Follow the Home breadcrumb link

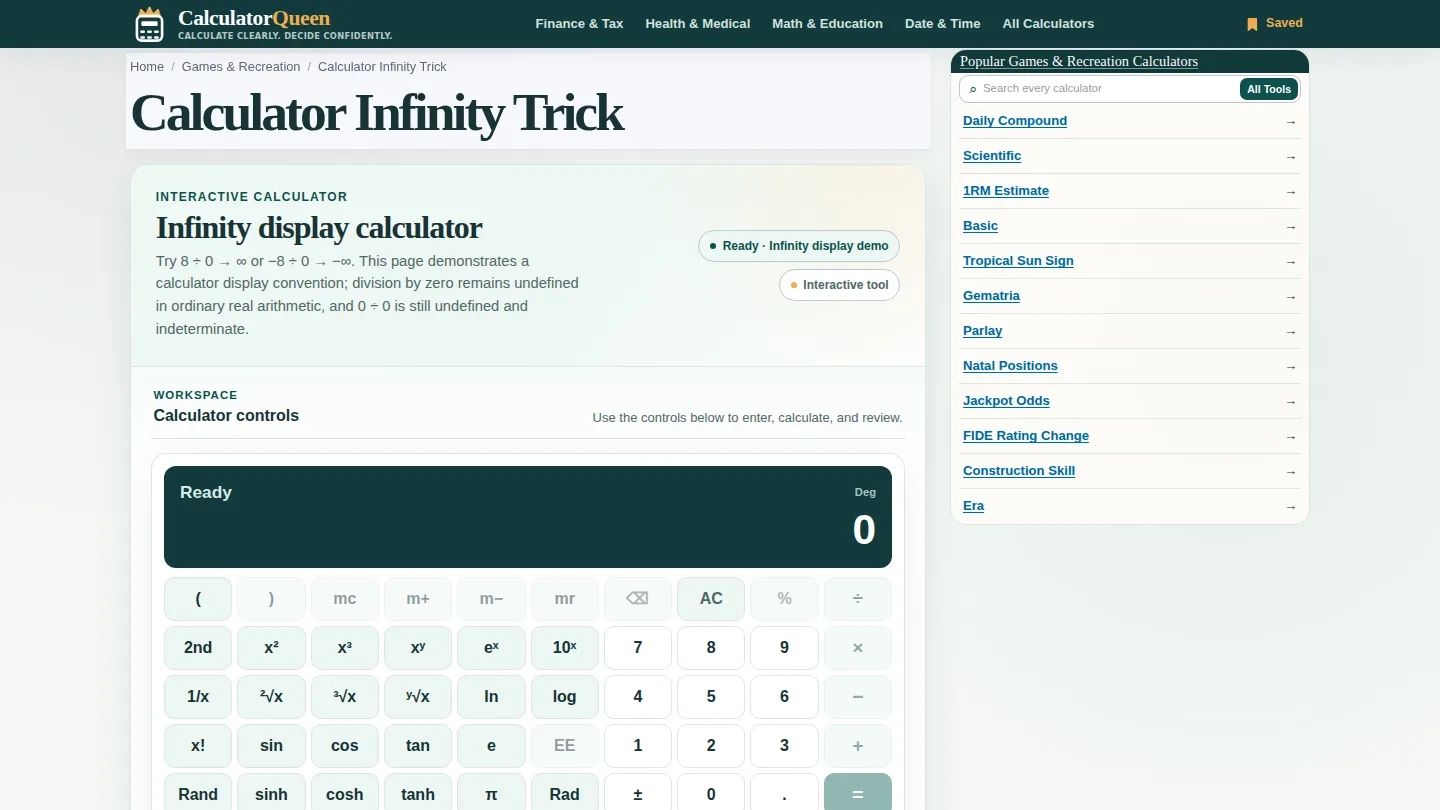click(x=147, y=67)
